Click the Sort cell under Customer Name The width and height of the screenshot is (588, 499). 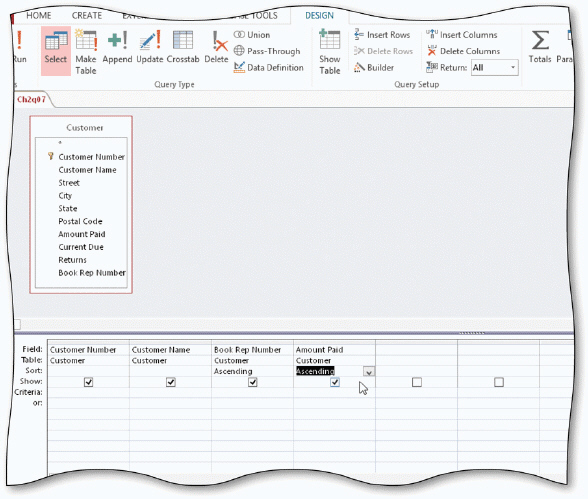(x=170, y=371)
